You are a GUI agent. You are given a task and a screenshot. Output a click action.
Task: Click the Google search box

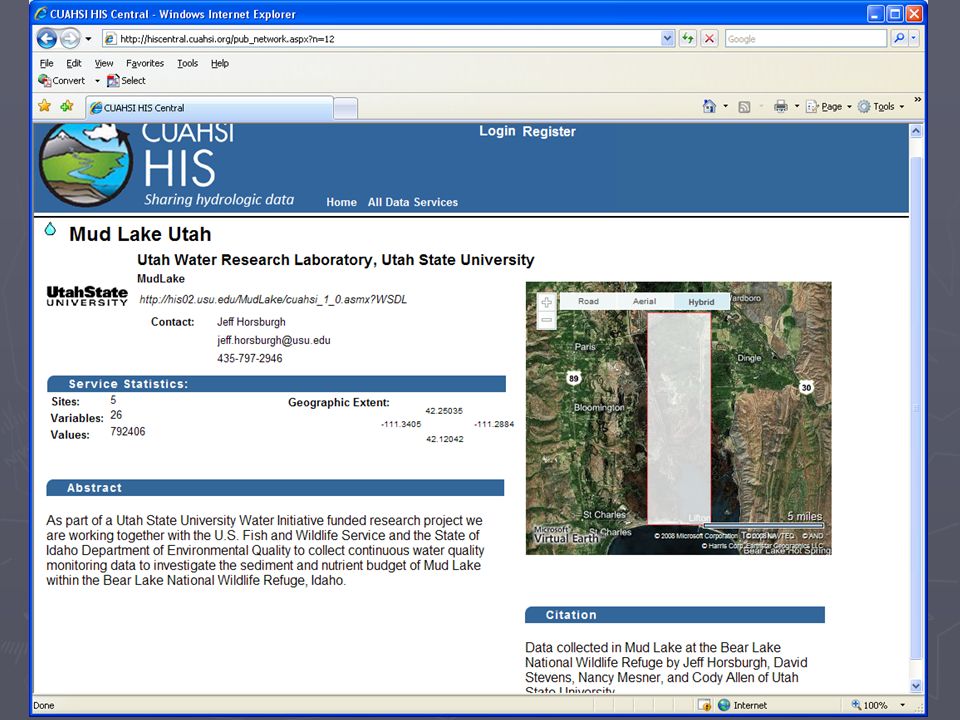tap(805, 39)
